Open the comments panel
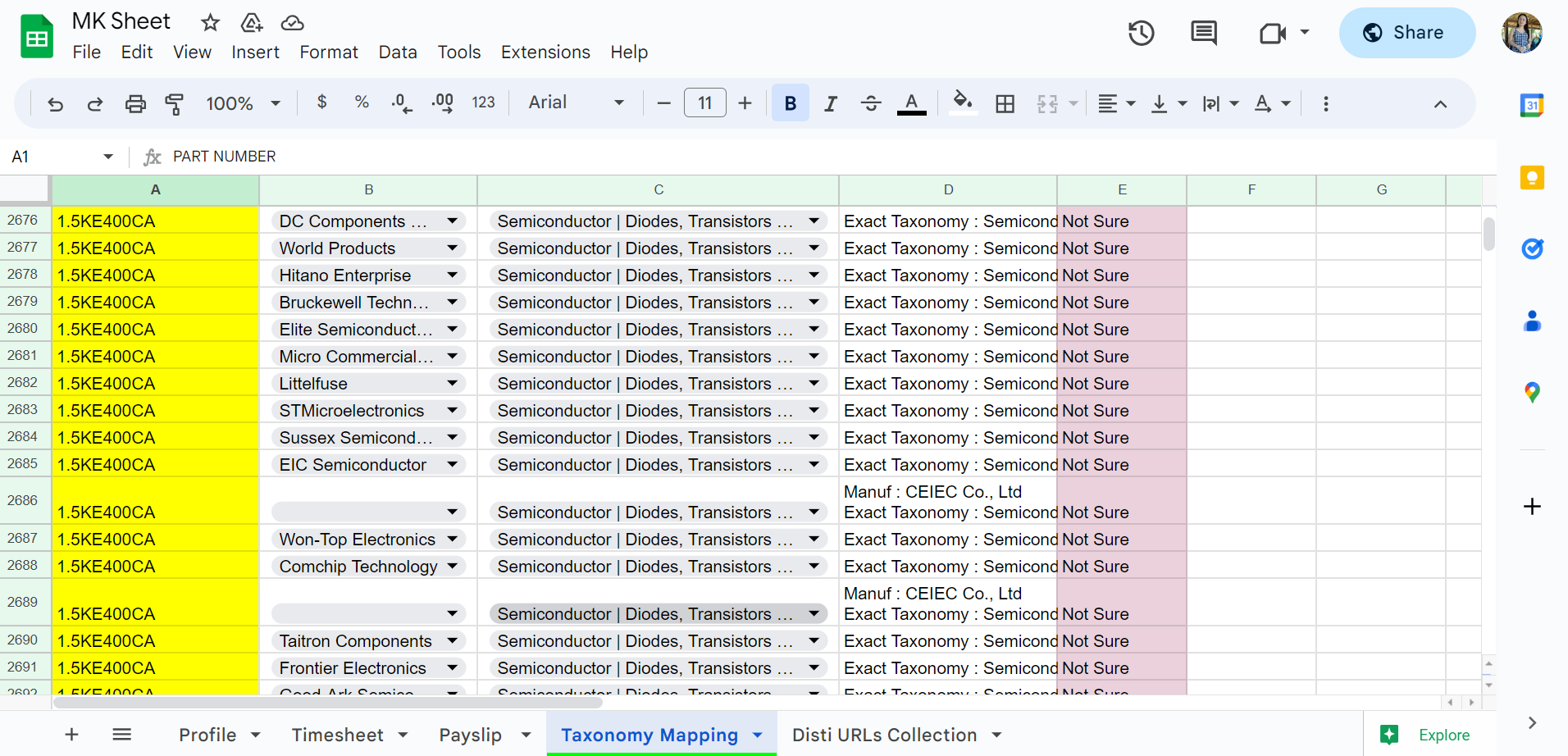This screenshot has width=1568, height=756. point(1204,33)
